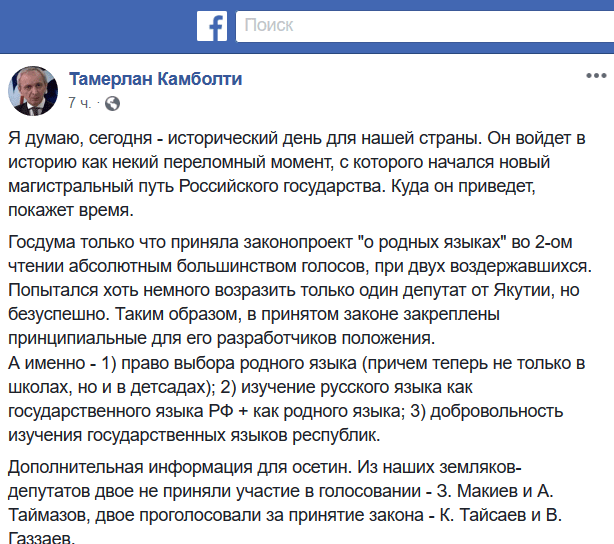Click the post timestamp 7 ч.
The height and width of the screenshot is (544, 614).
click(80, 103)
